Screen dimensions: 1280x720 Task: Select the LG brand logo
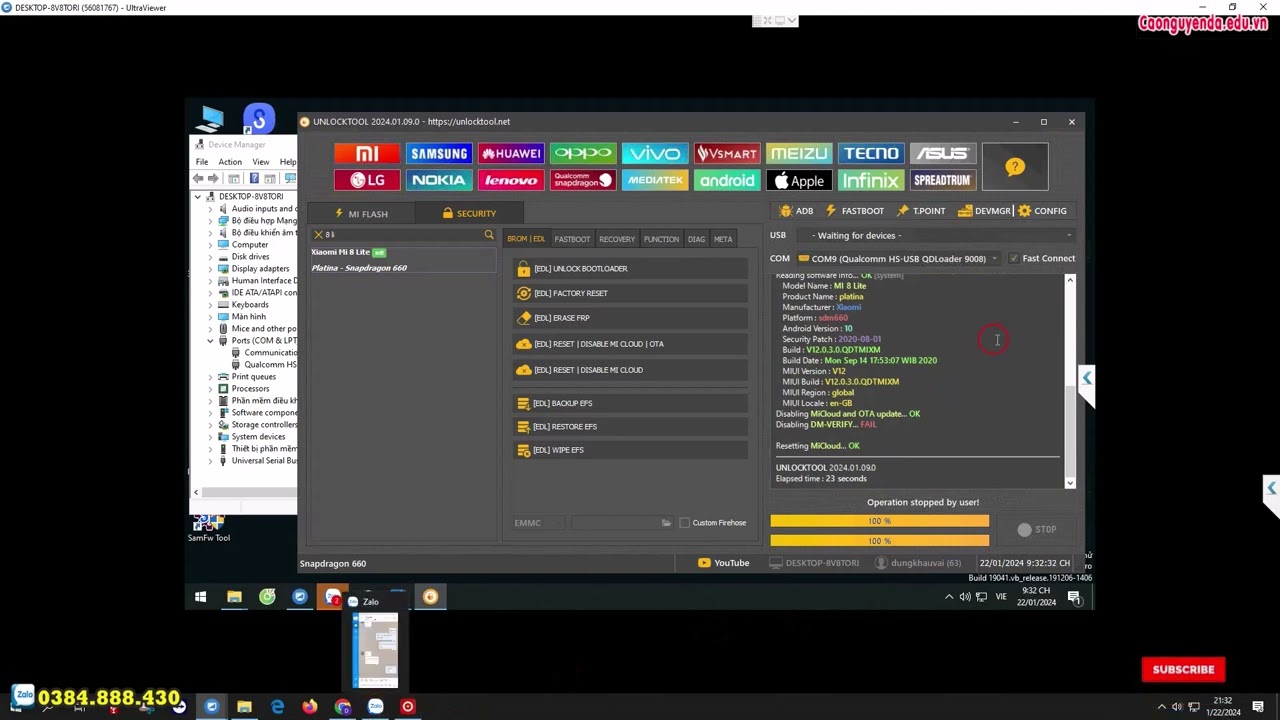pos(367,180)
